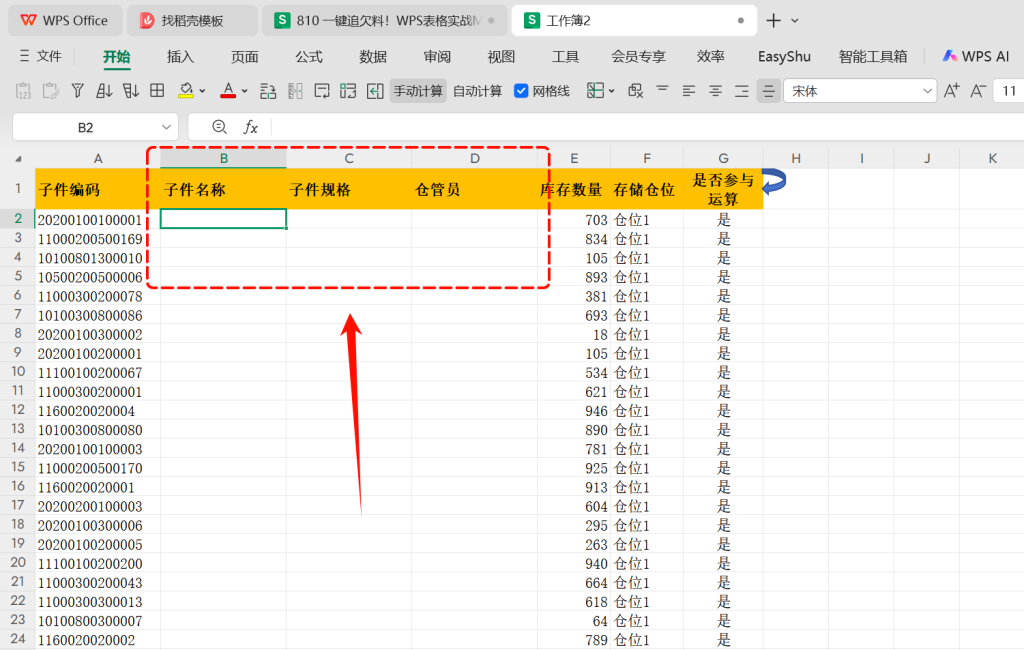
Task: Align text right
Action: point(742,91)
